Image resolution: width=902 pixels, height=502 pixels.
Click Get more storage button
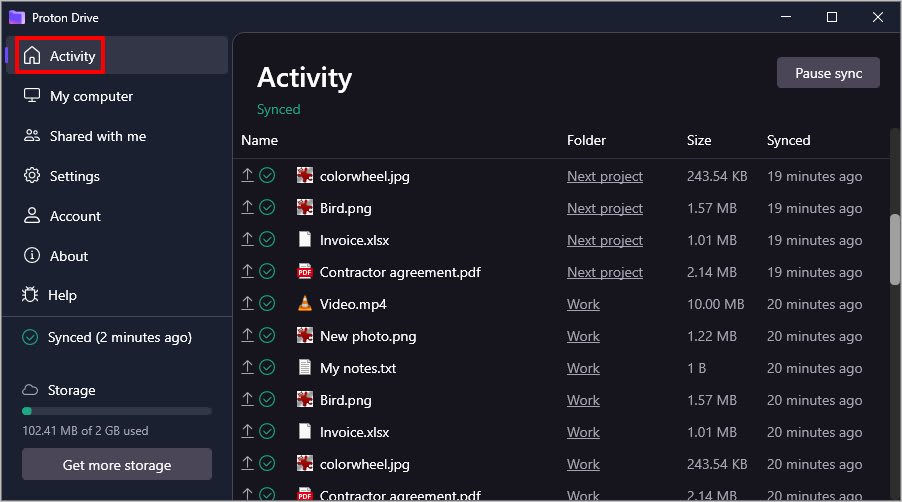coord(117,465)
